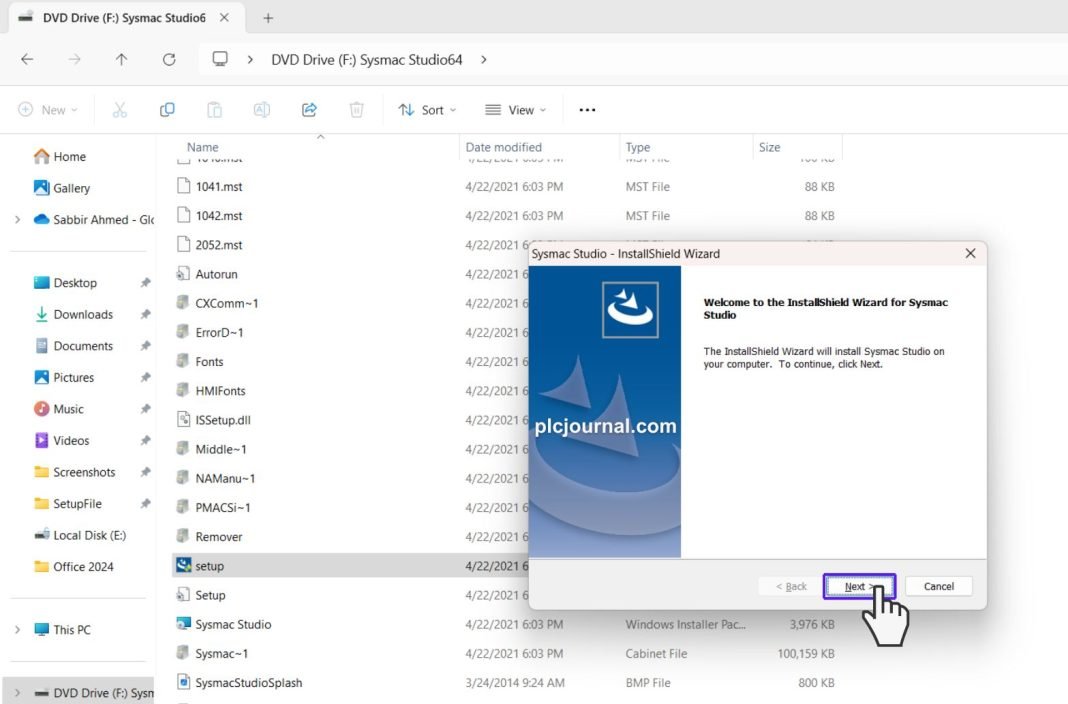The height and width of the screenshot is (704, 1068).
Task: Click the Paste icon in the toolbar
Action: [x=214, y=109]
